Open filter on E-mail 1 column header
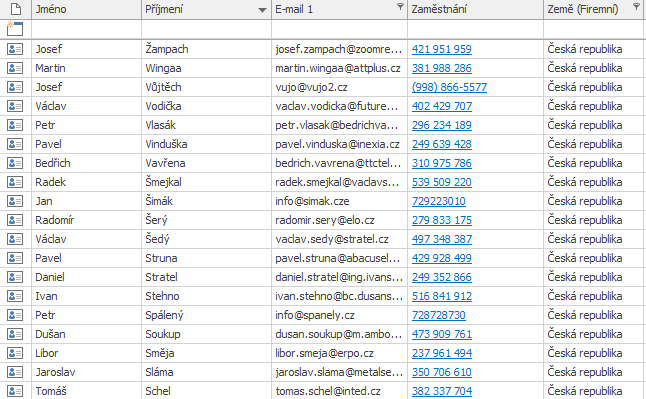The width and height of the screenshot is (646, 399). (x=400, y=6)
